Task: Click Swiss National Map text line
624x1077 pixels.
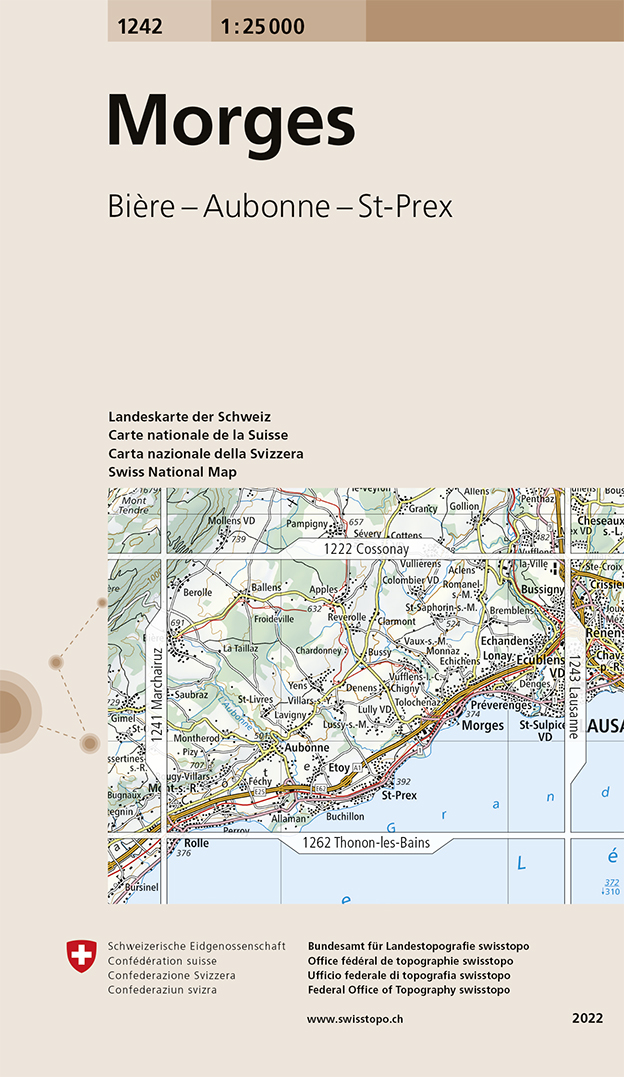Action: pos(173,471)
